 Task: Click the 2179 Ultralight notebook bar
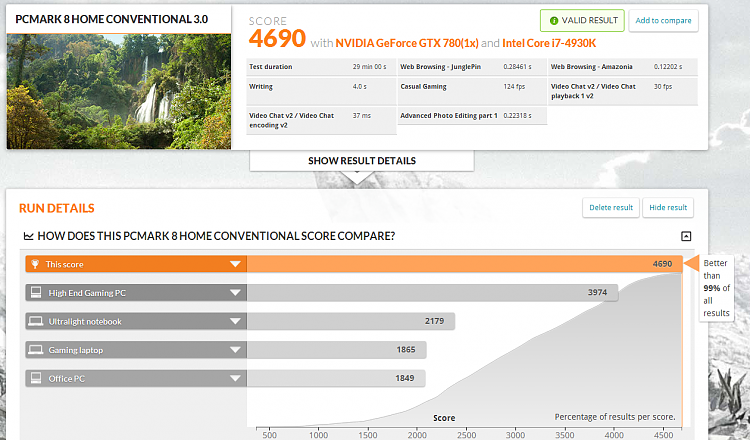pyautogui.click(x=351, y=321)
